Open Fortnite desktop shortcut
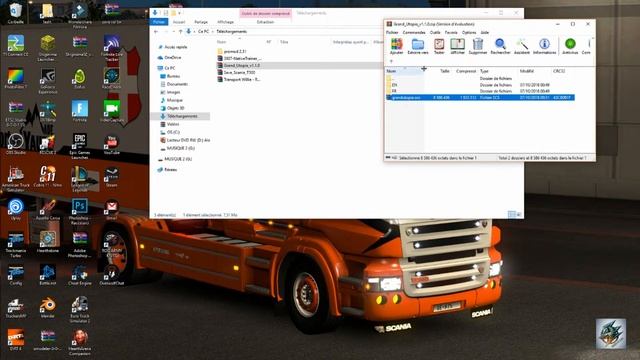Image resolution: width=640 pixels, height=360 pixels. 80,111
